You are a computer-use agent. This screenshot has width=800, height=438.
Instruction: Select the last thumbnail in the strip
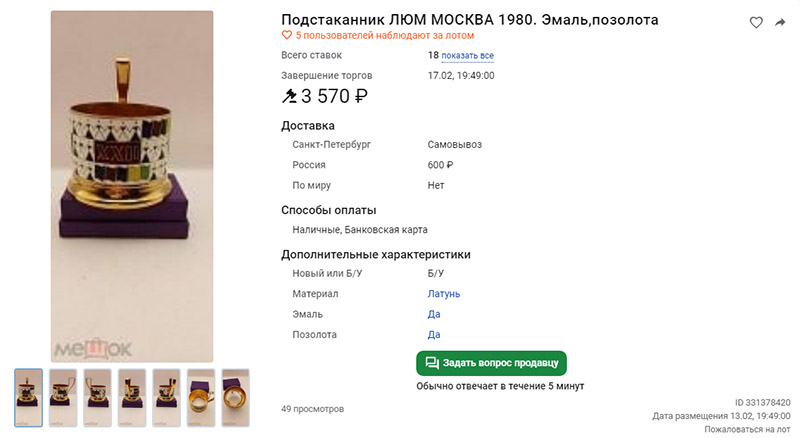[235, 398]
